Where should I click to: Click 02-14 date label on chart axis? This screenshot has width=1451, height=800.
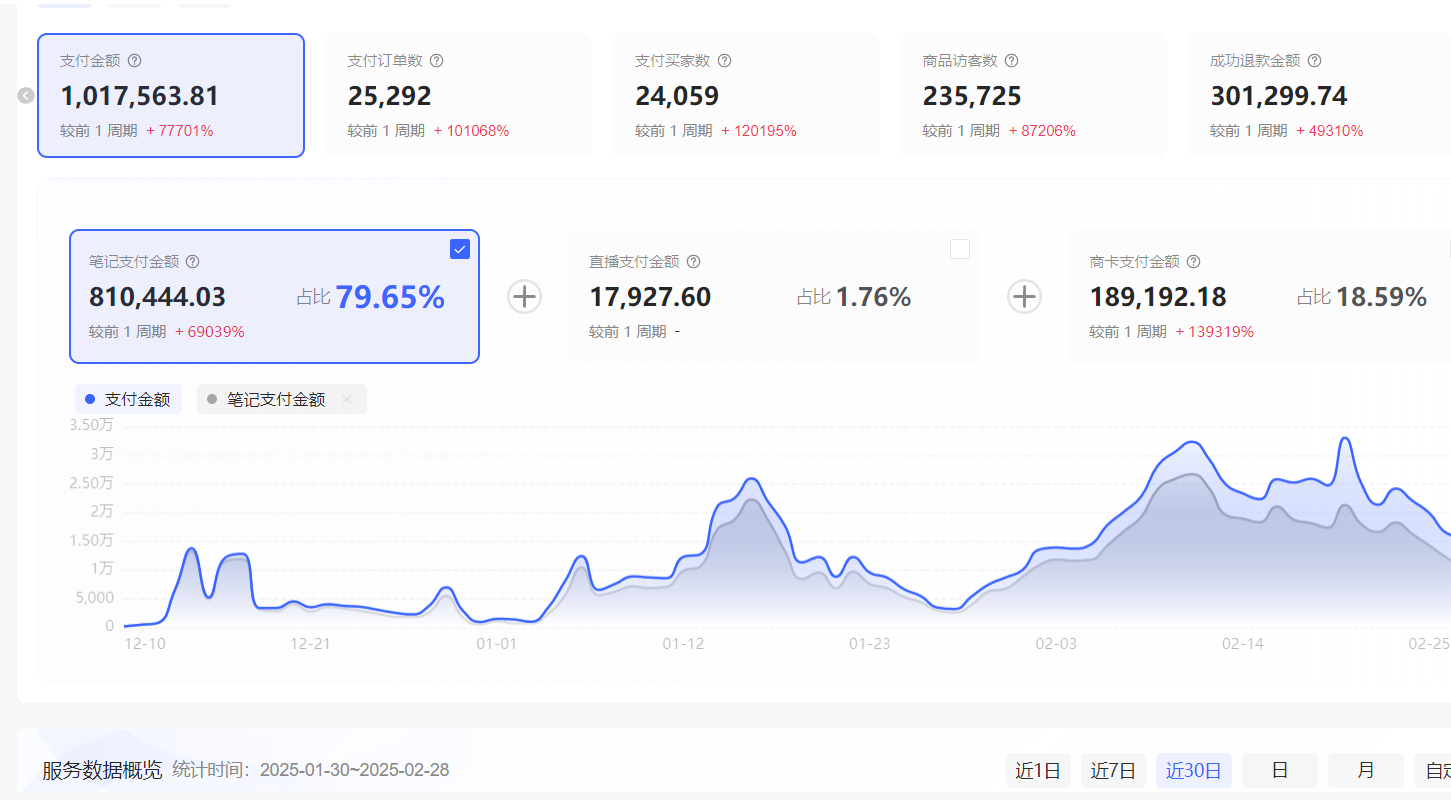tap(1243, 644)
